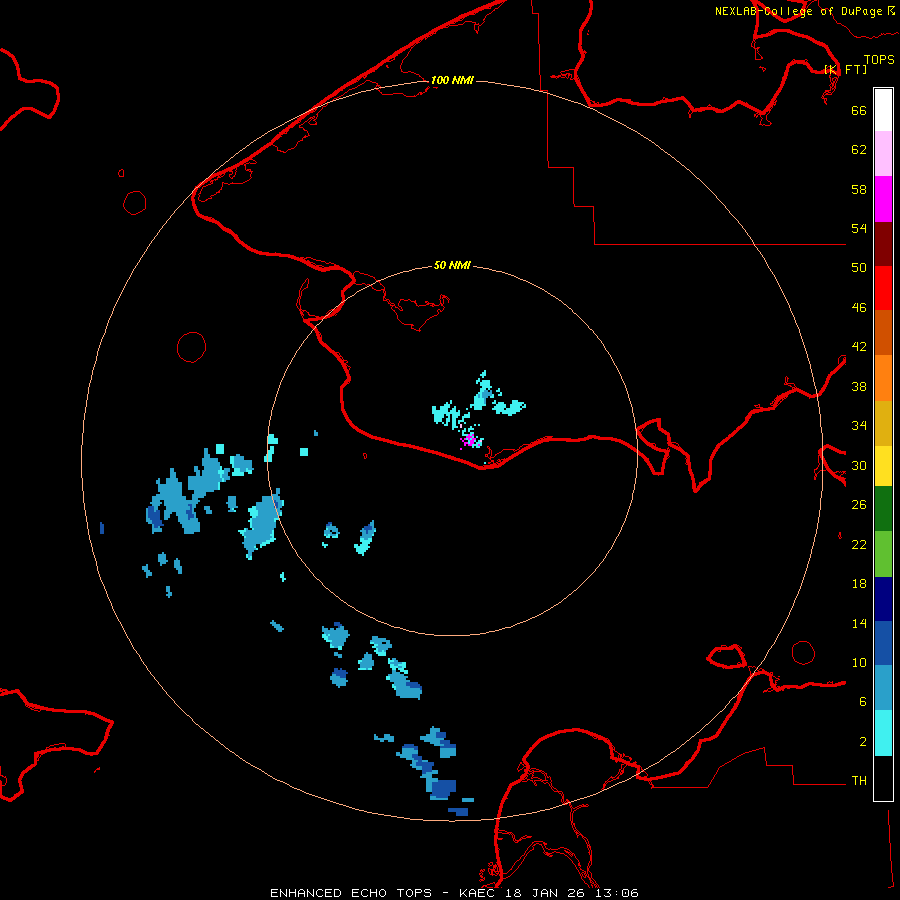
Task: Select the yellow legend swatch
Action: coord(883,466)
